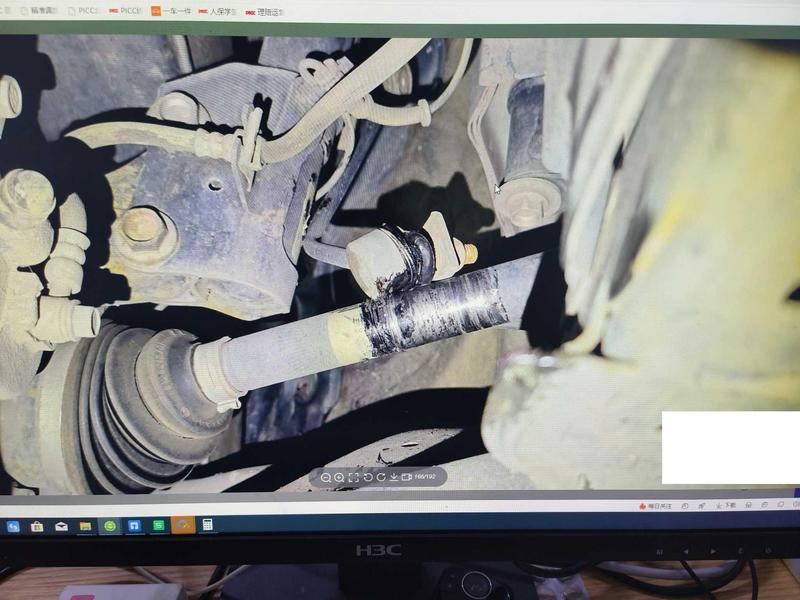Open the 一车一件 bookmark
Screen dimensions: 800x600
coord(171,11)
